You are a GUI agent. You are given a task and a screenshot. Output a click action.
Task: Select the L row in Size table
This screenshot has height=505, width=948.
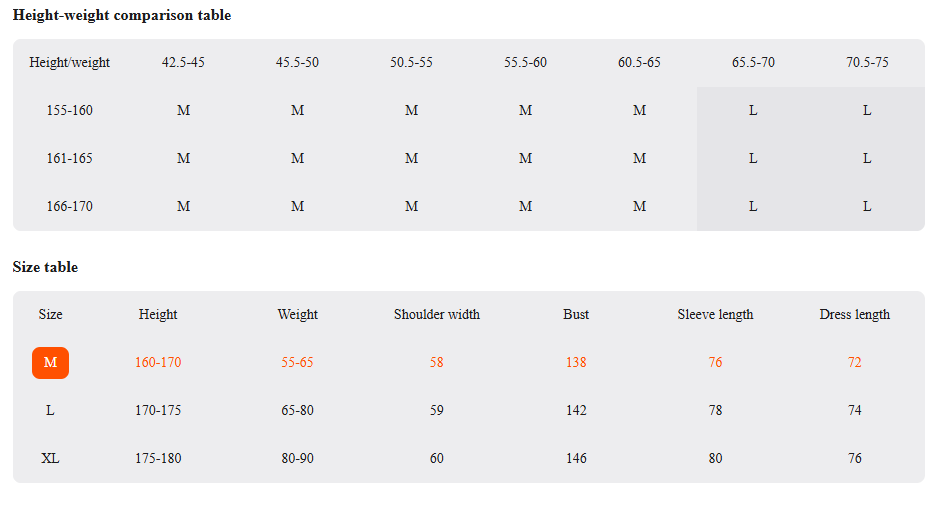pos(469,411)
